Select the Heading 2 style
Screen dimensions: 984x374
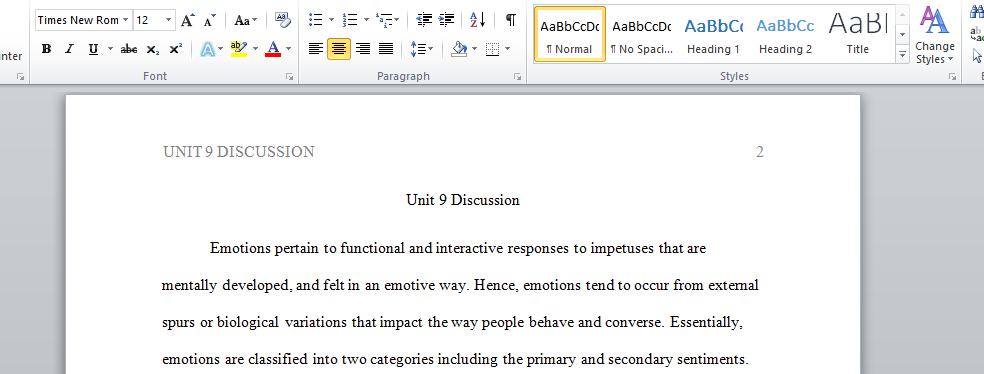tap(785, 35)
